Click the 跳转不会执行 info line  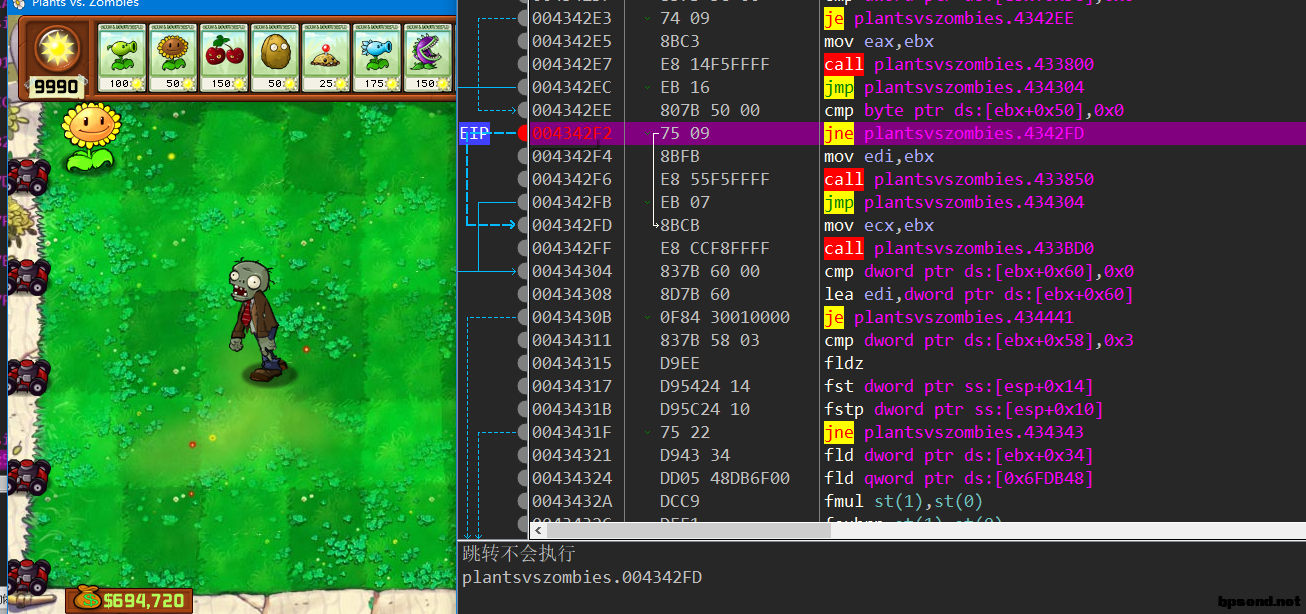click(x=518, y=553)
